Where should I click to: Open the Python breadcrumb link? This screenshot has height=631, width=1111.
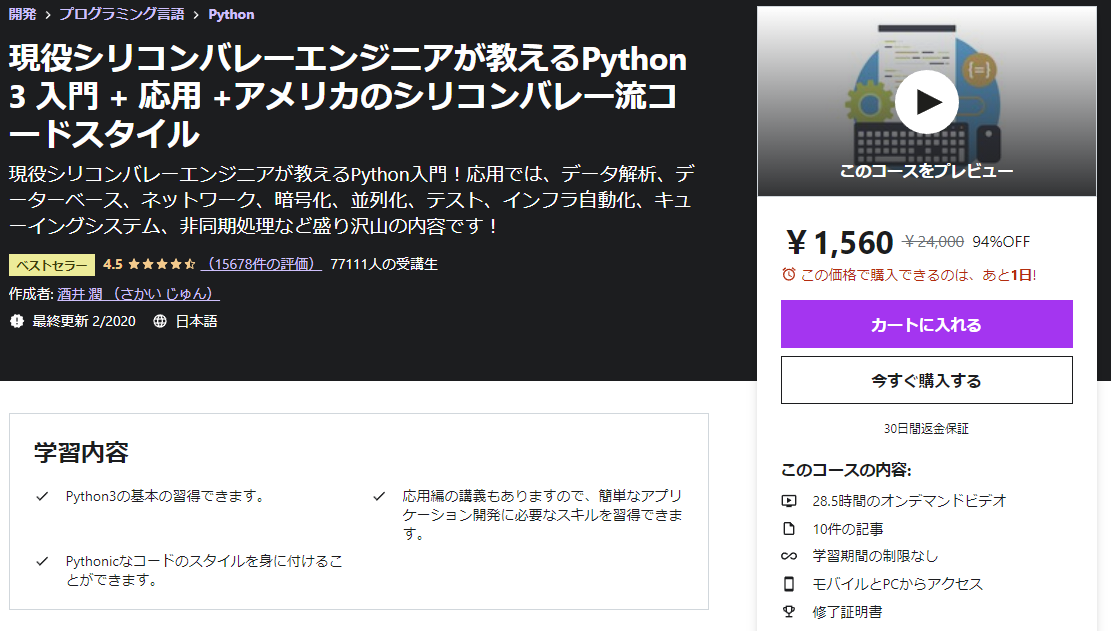pyautogui.click(x=231, y=14)
